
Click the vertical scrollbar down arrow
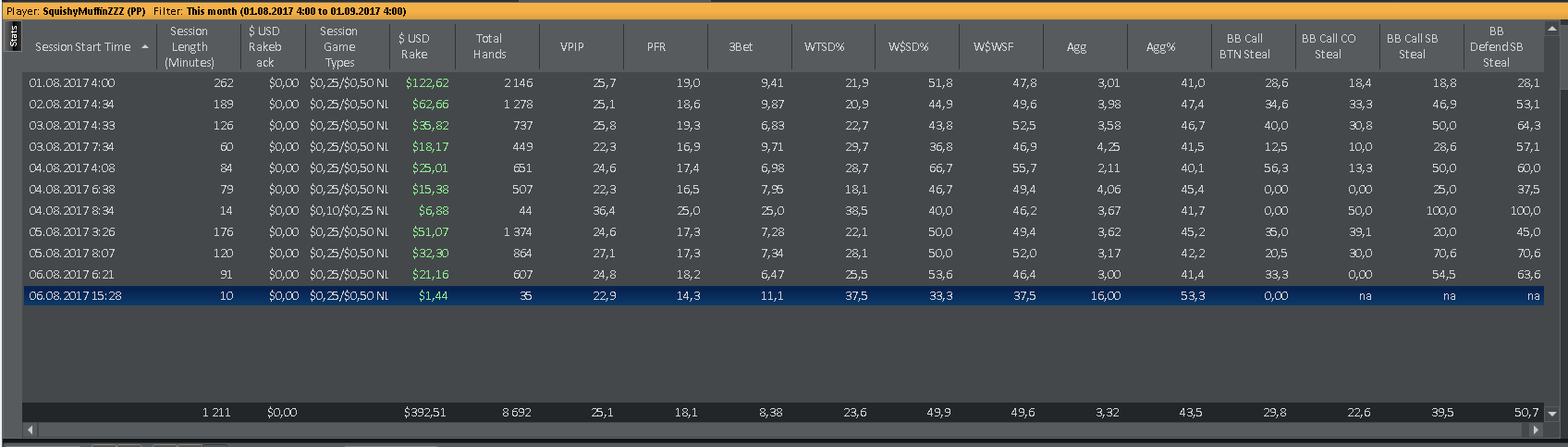[1552, 414]
